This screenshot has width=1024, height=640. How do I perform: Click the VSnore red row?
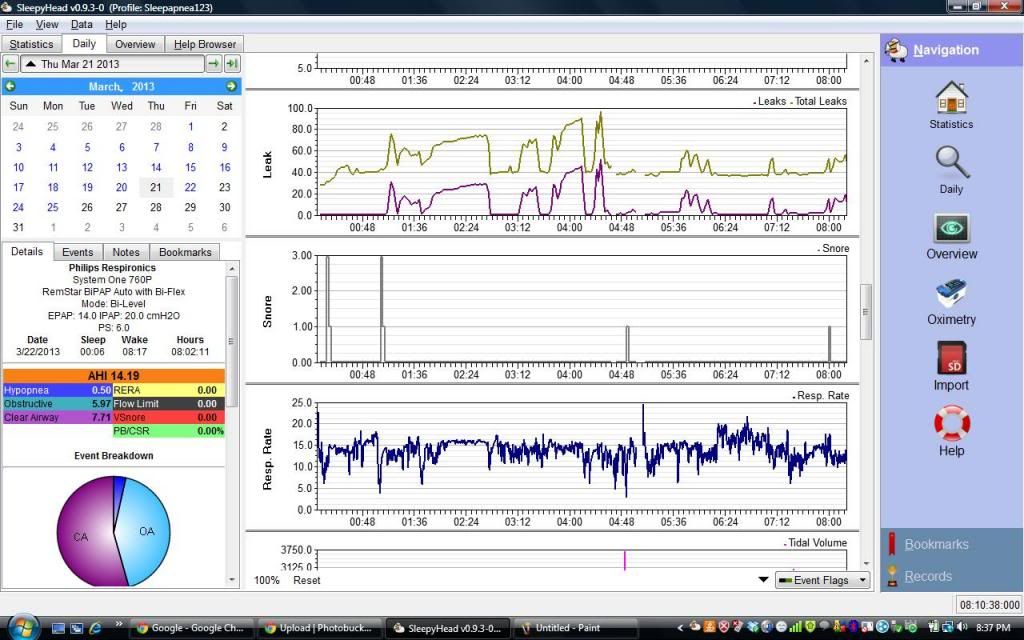(168, 417)
